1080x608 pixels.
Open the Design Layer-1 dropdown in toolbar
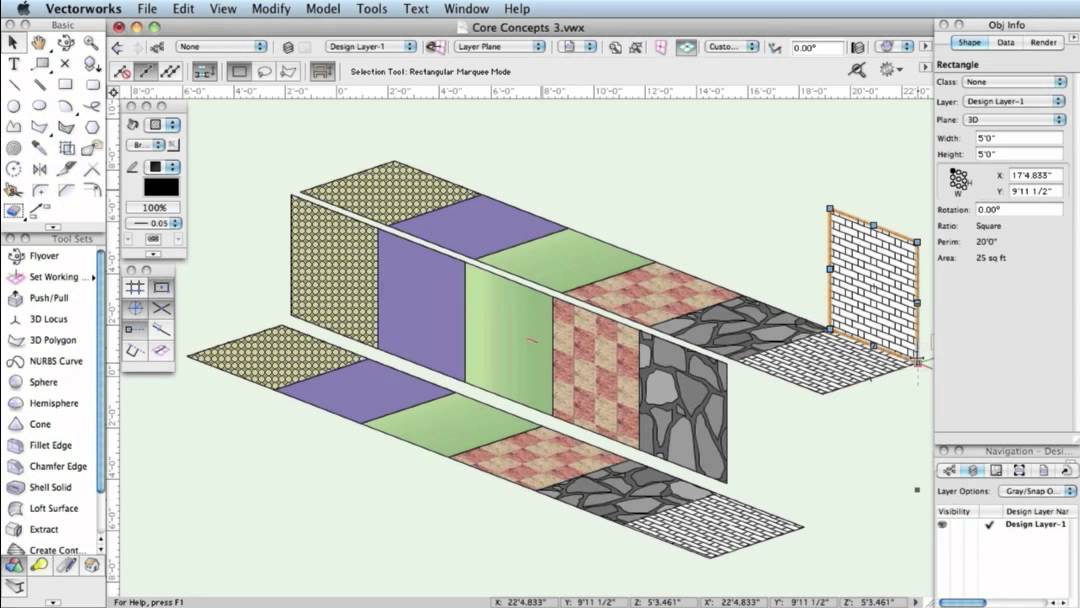(x=371, y=47)
